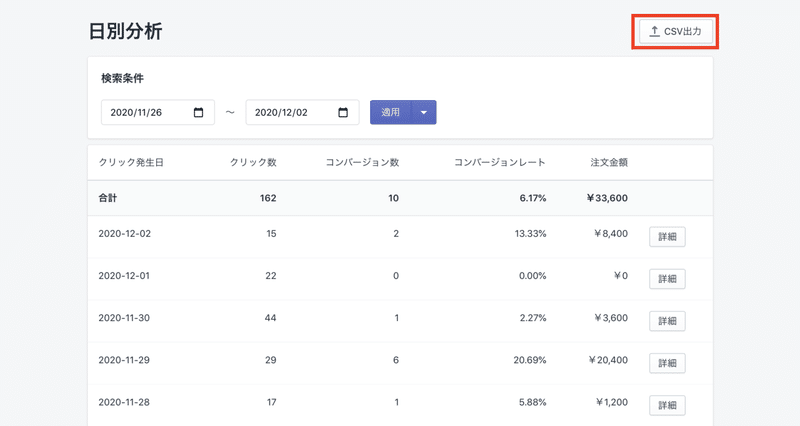The image size is (800, 426).
Task: Click the date cell 2020-11-30
Action: (124, 318)
